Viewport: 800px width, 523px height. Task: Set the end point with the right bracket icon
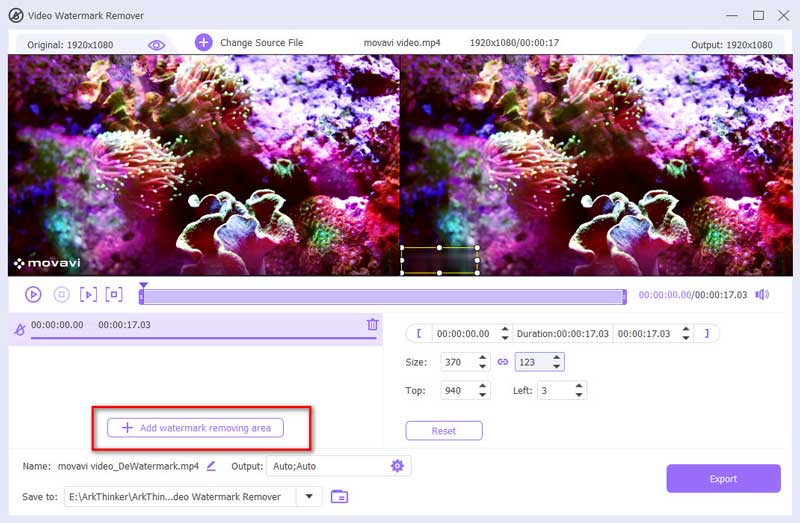[707, 333]
